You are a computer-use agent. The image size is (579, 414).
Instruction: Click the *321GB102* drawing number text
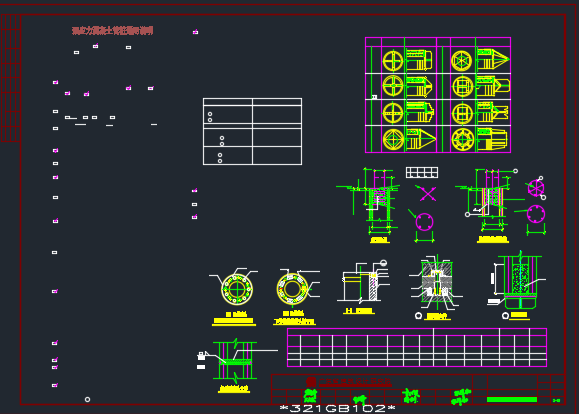click(x=338, y=408)
